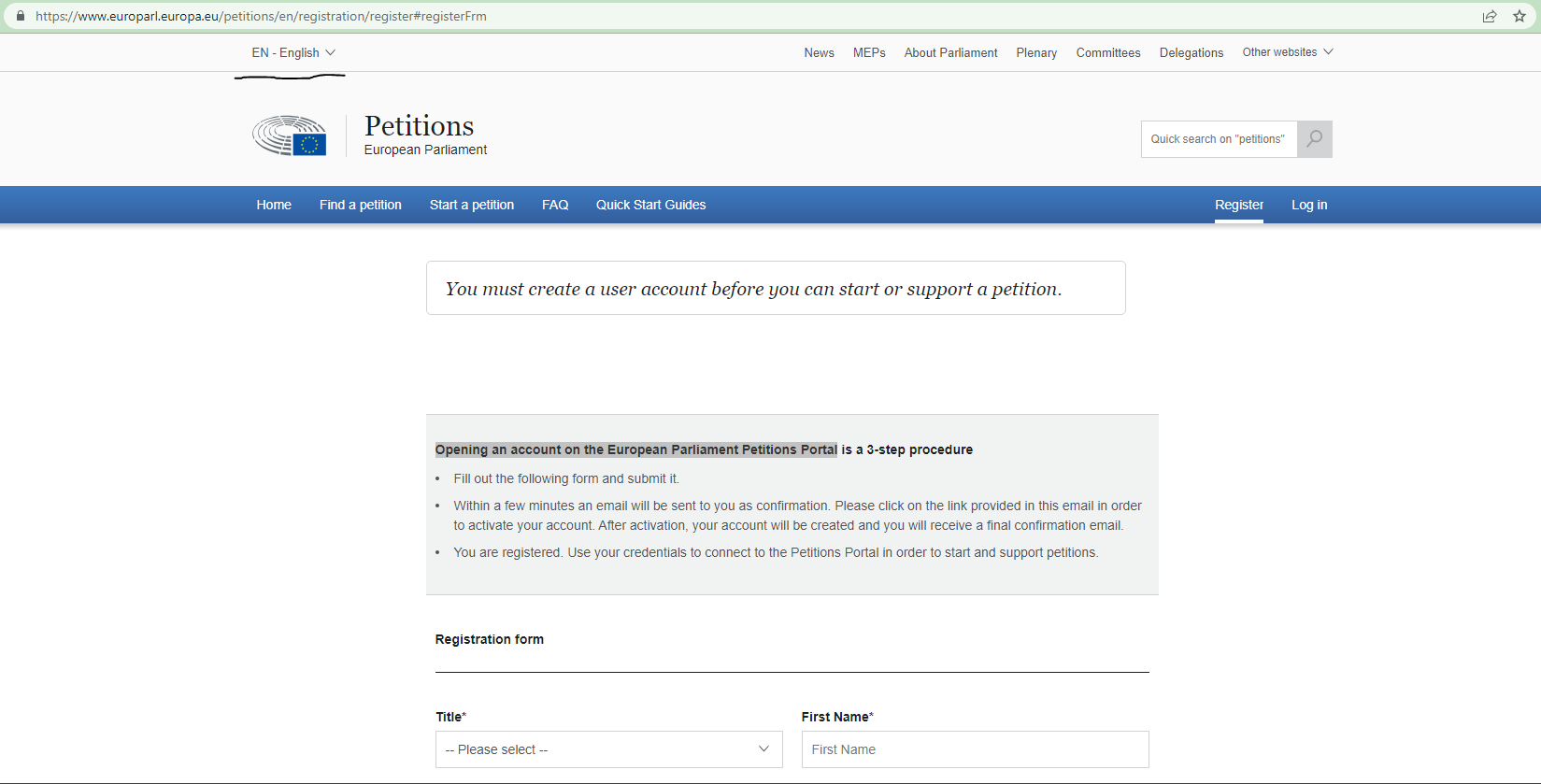
Task: Visit the Plenary page
Action: 1036,53
